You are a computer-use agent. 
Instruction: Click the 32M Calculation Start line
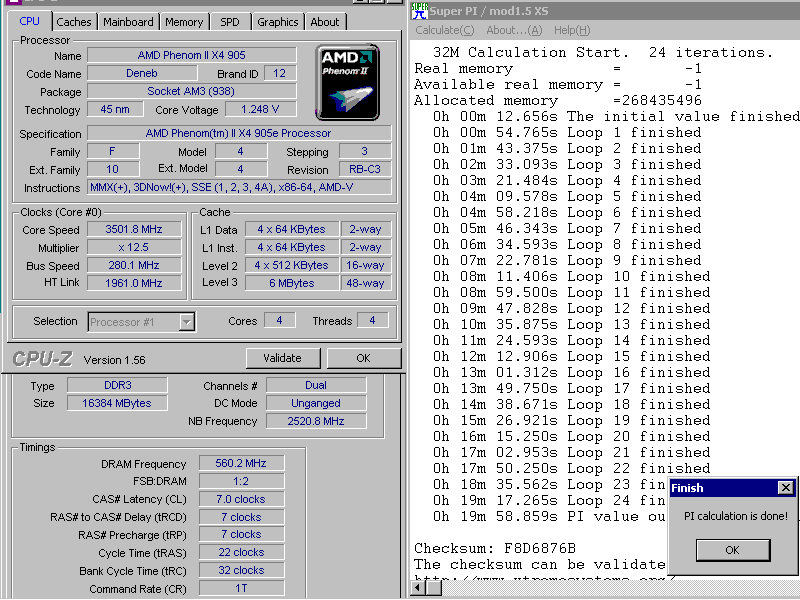603,53
